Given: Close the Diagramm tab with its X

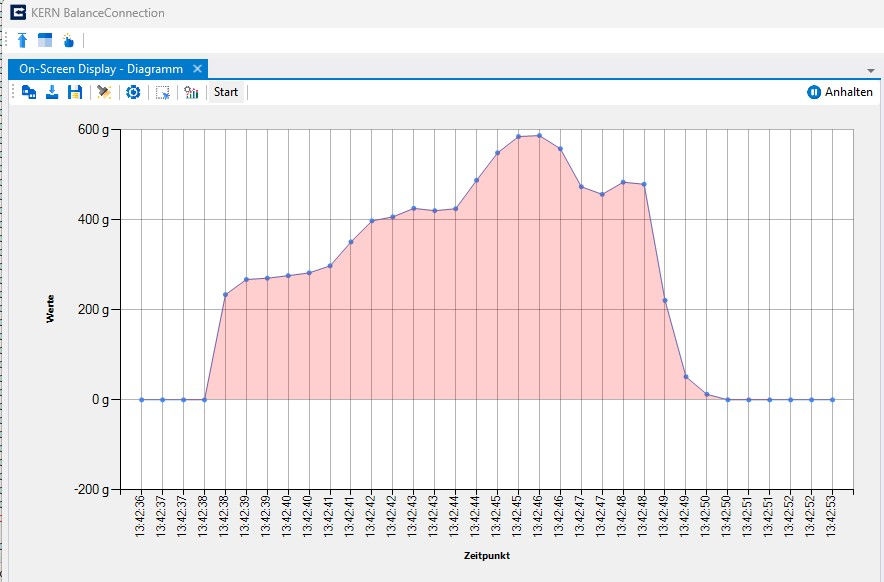Looking at the screenshot, I should point(198,69).
